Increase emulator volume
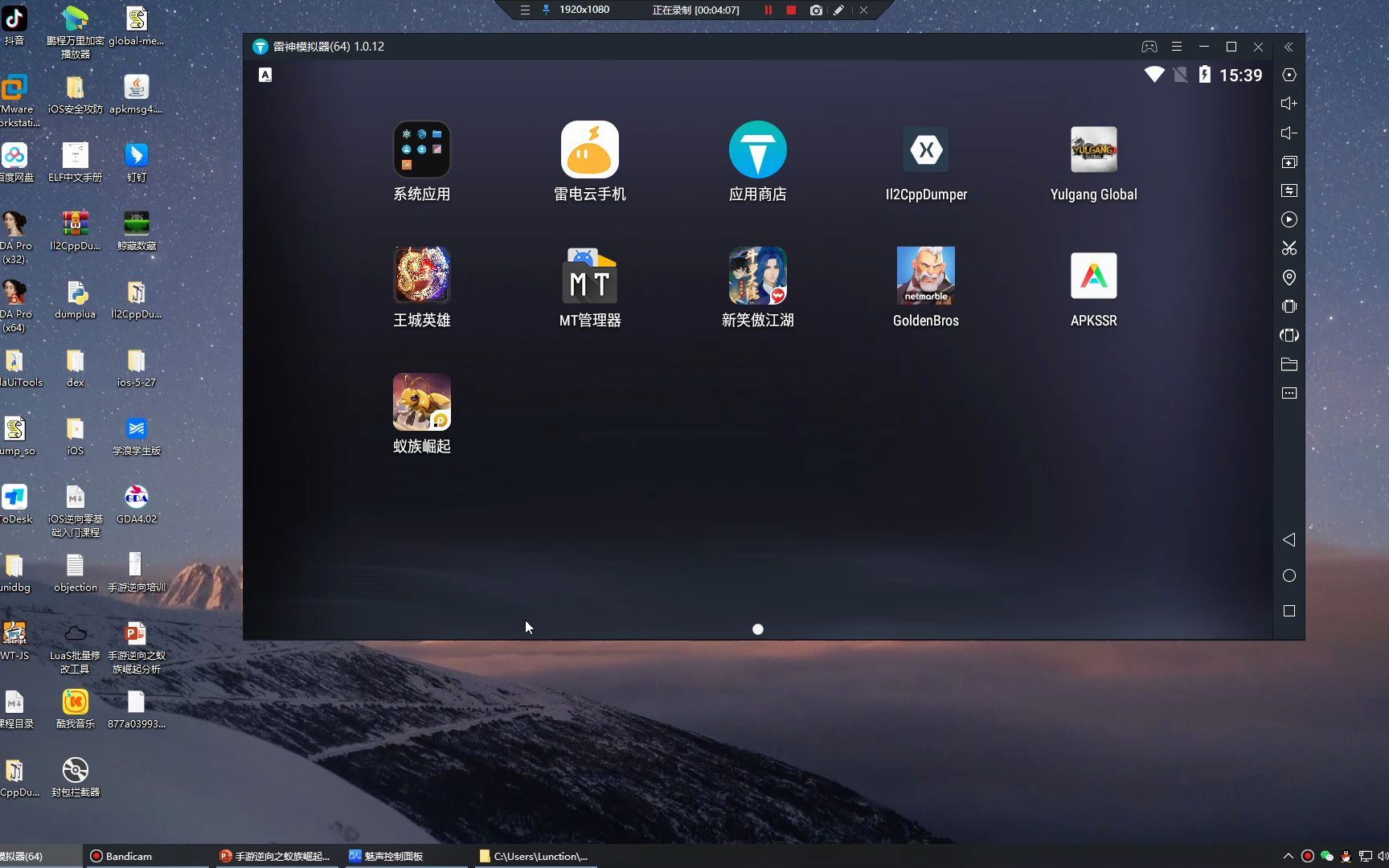This screenshot has height=868, width=1389. [x=1289, y=104]
